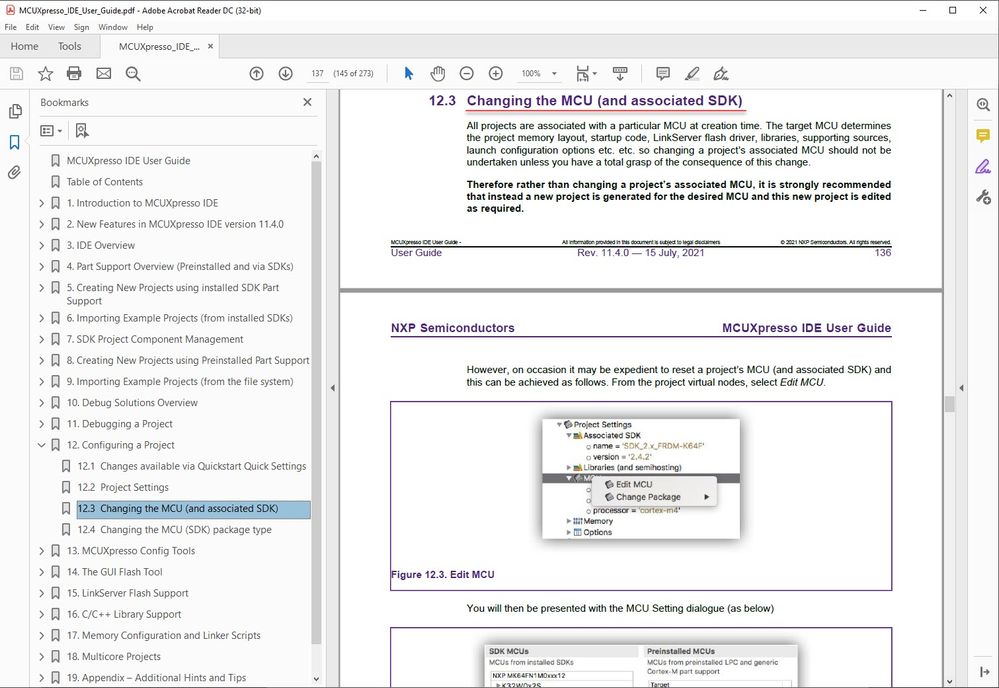This screenshot has height=688, width=999.
Task: Zoom out with the minus icon
Action: click(466, 73)
